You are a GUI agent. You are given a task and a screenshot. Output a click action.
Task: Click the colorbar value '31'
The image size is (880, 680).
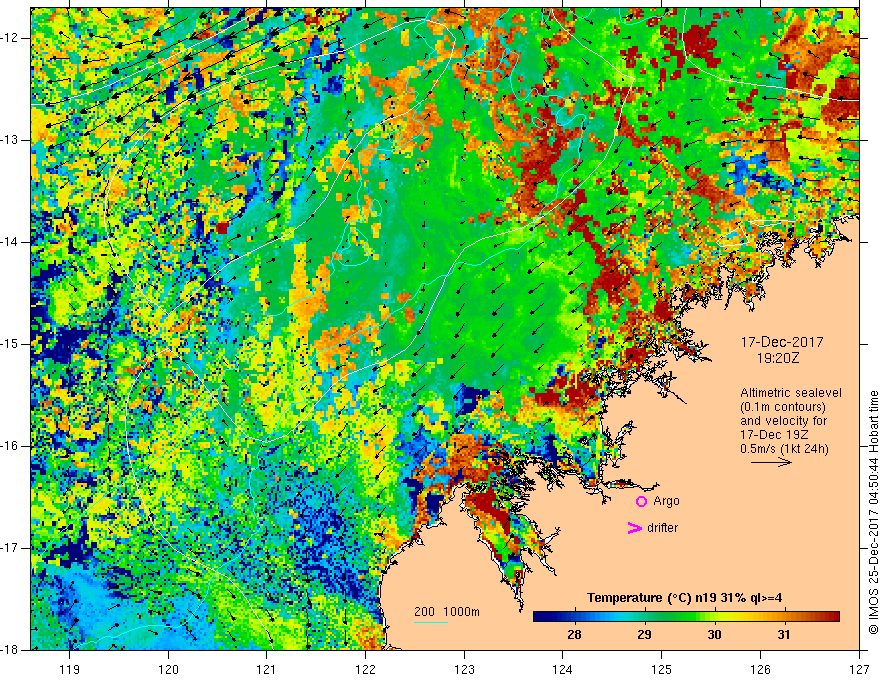click(x=784, y=635)
